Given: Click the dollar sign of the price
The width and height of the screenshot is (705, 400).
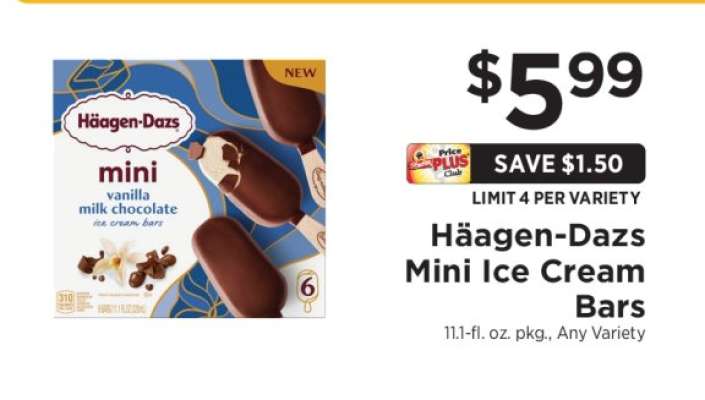Looking at the screenshot, I should click(484, 77).
